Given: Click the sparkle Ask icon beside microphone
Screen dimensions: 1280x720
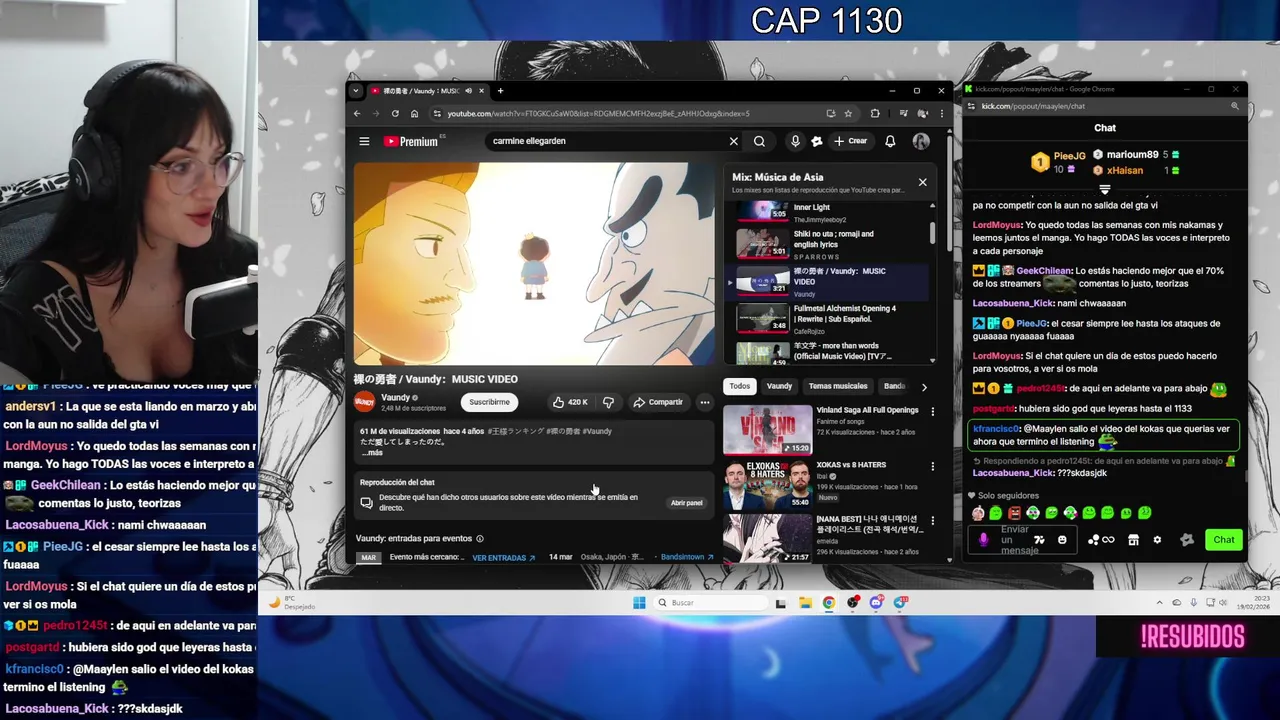Looking at the screenshot, I should [x=816, y=141].
